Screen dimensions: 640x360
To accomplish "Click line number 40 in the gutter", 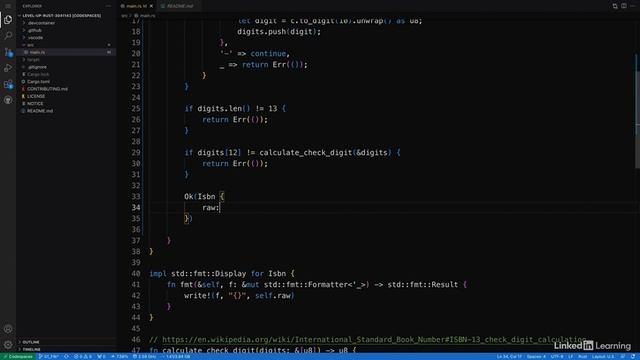I will [136, 274].
